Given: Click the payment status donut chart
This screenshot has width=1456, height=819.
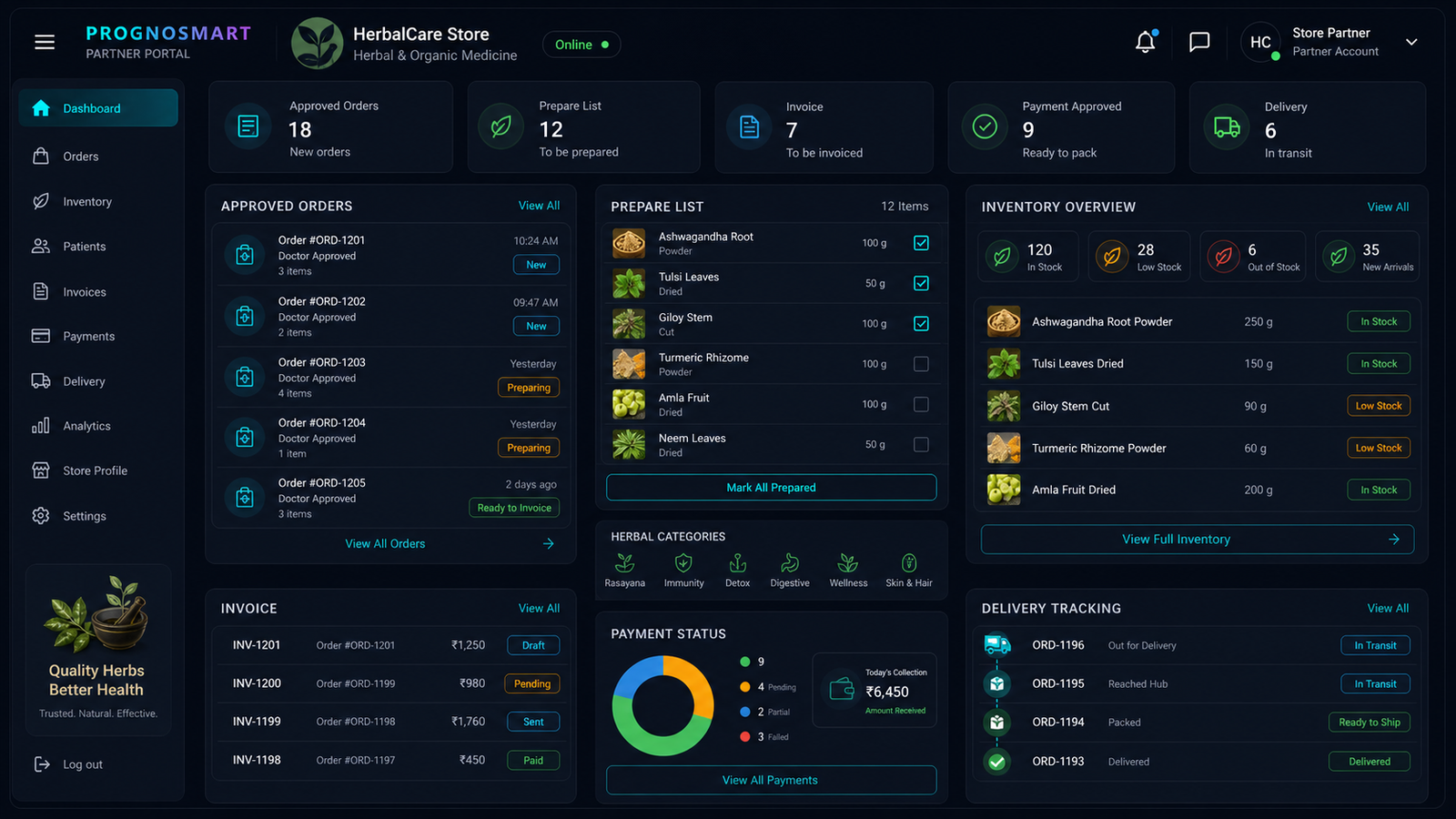Looking at the screenshot, I should point(662,706).
